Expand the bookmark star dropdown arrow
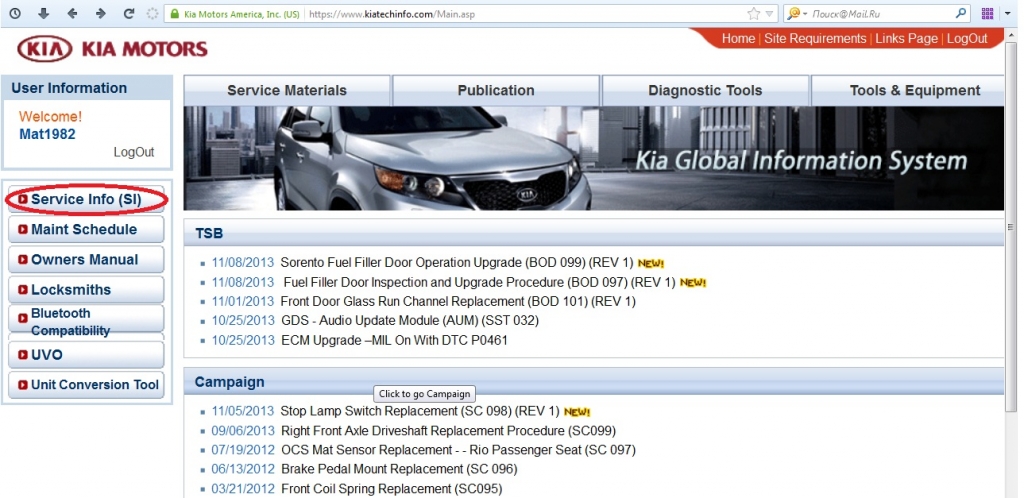Viewport: 1024px width, 498px height. [769, 14]
